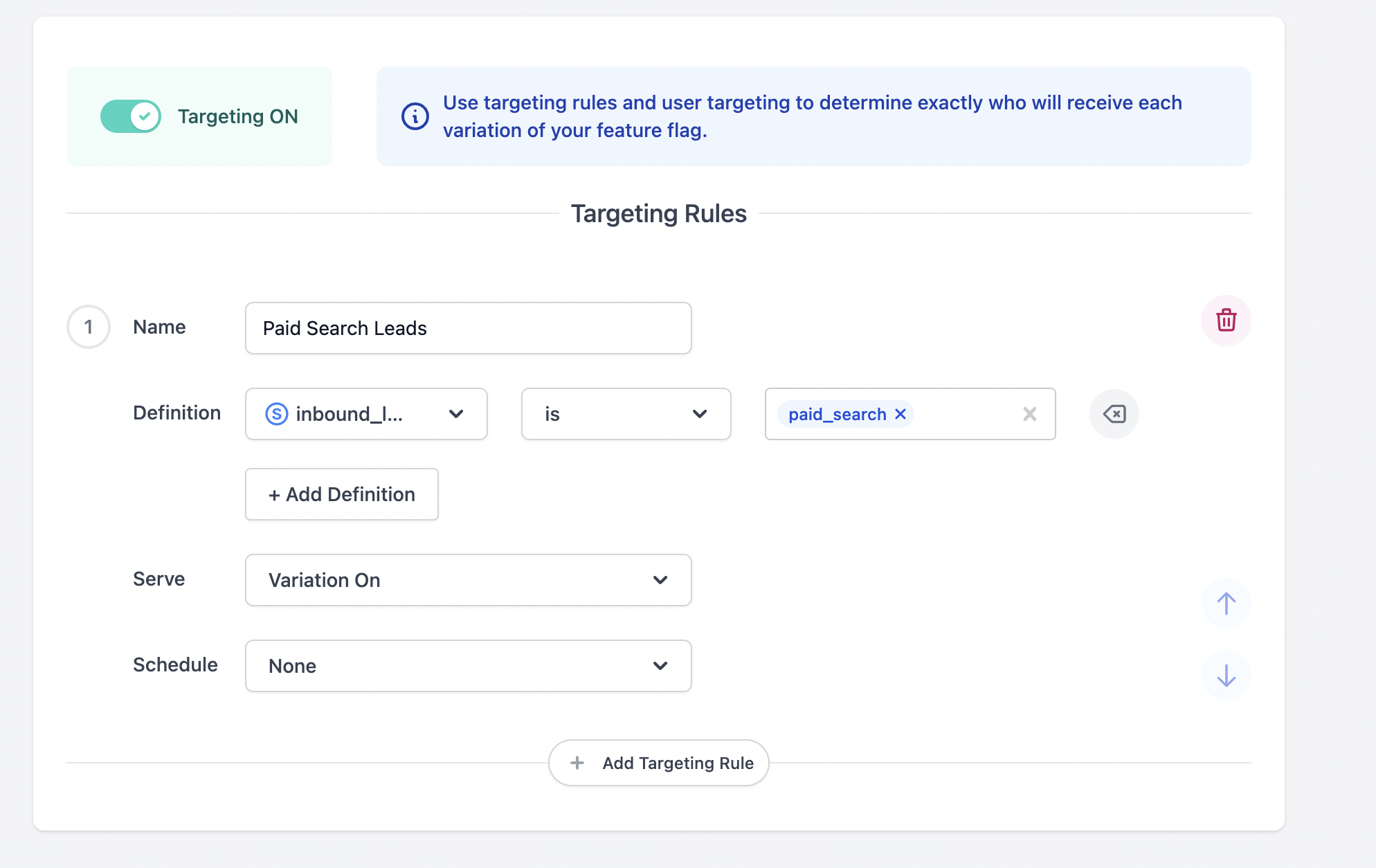Click the Add Definition button
This screenshot has width=1376, height=868.
pos(341,494)
